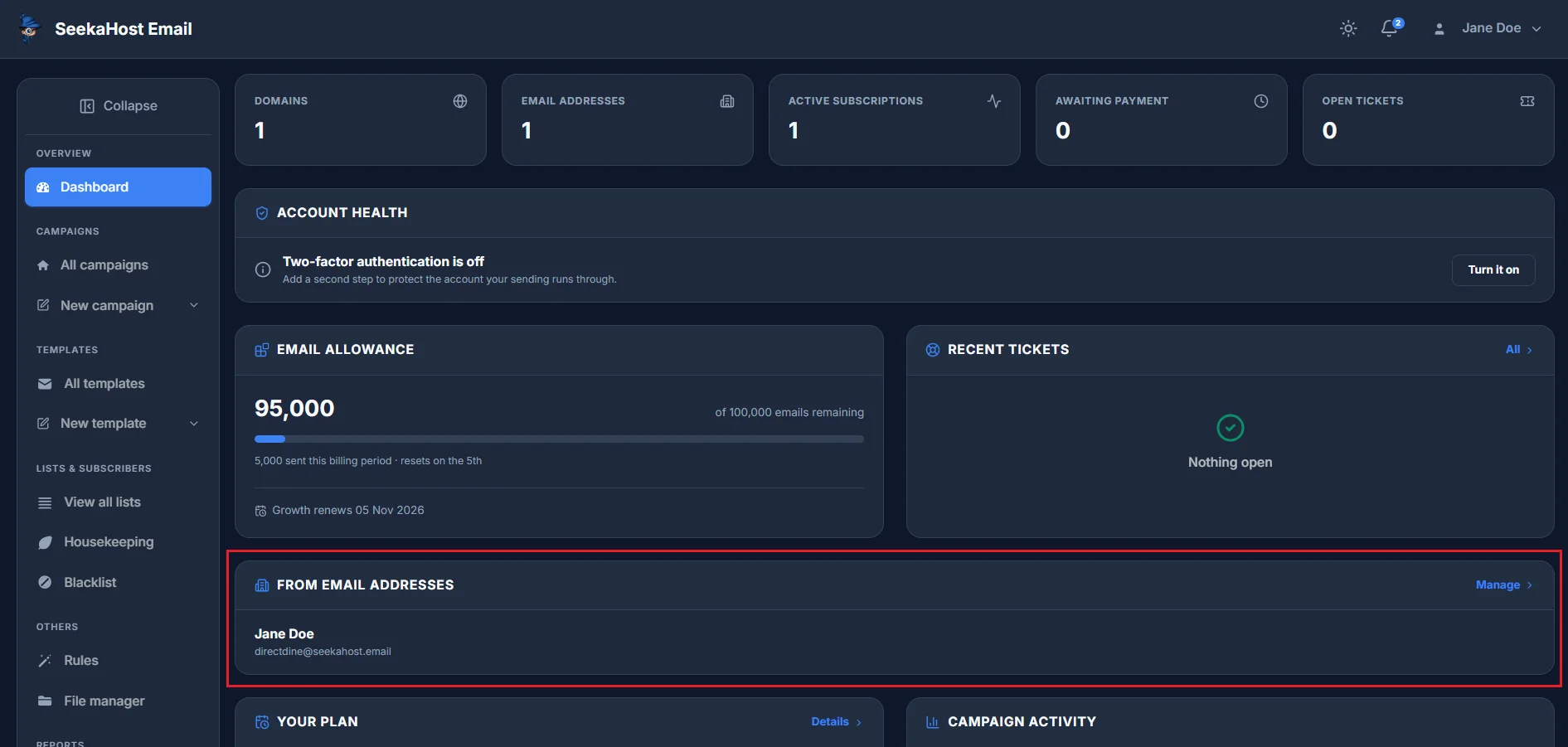Click the SeekaHost Email logo icon

pyautogui.click(x=30, y=28)
